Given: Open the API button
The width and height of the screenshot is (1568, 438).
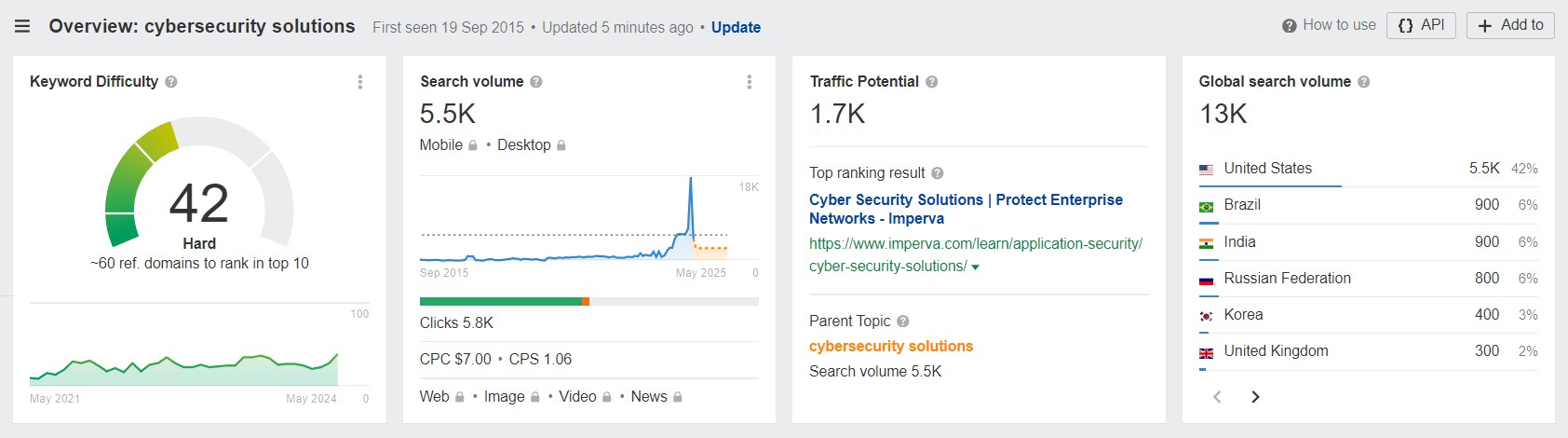Looking at the screenshot, I should pos(1422,25).
